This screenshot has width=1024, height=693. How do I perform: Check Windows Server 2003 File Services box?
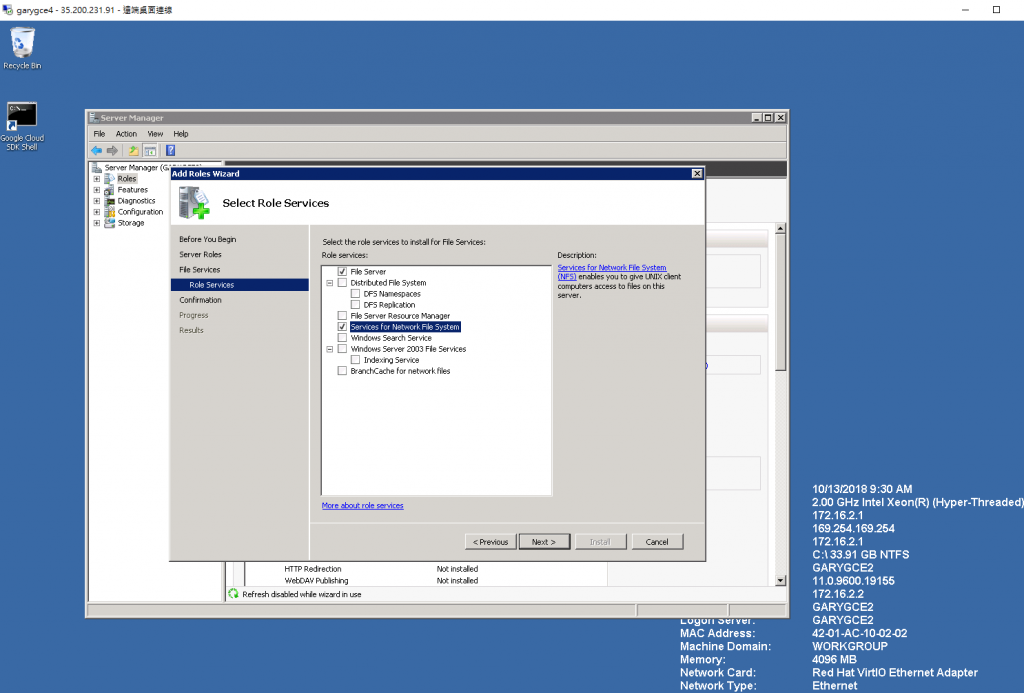[x=342, y=349]
